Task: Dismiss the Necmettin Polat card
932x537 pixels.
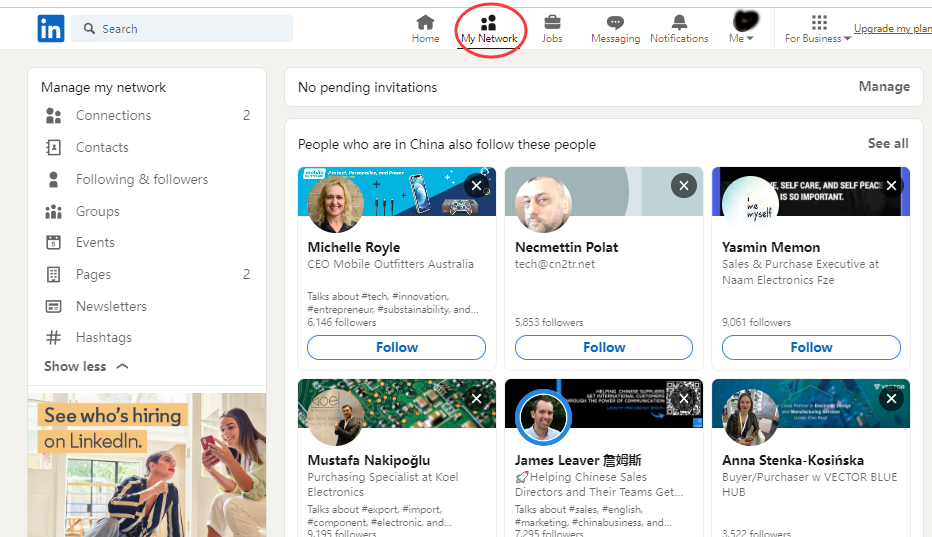Action: [x=684, y=186]
